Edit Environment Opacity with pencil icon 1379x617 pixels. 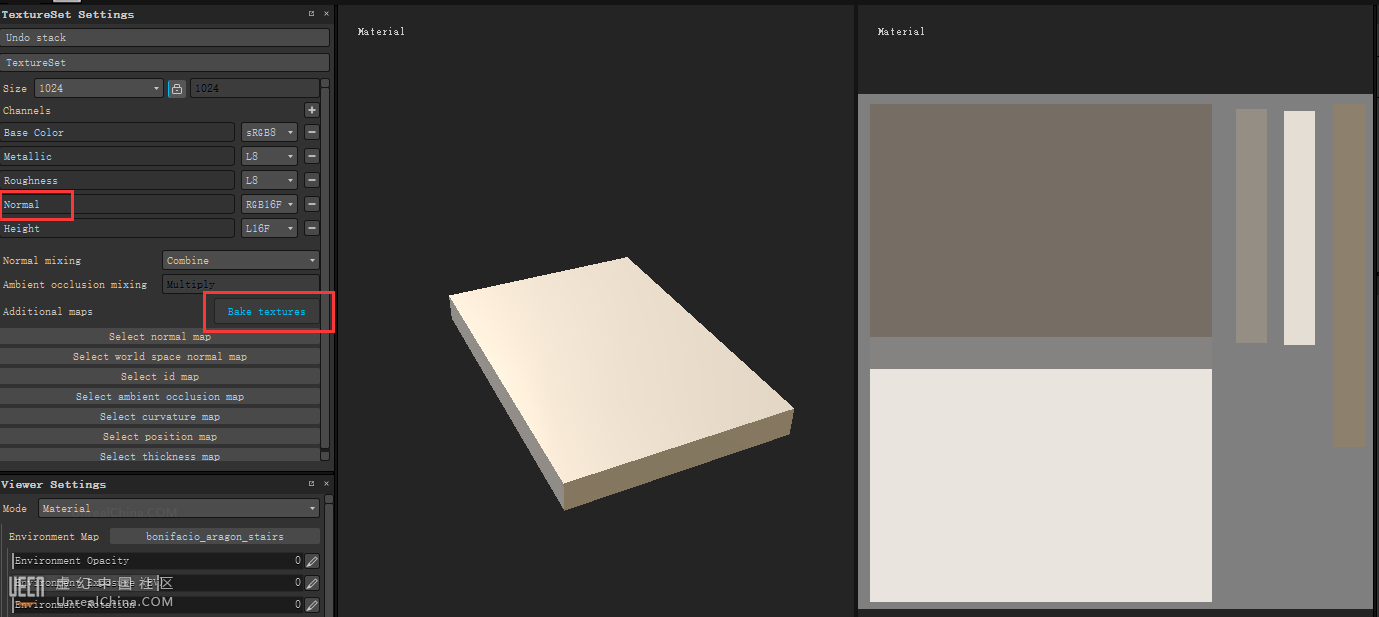(312, 561)
